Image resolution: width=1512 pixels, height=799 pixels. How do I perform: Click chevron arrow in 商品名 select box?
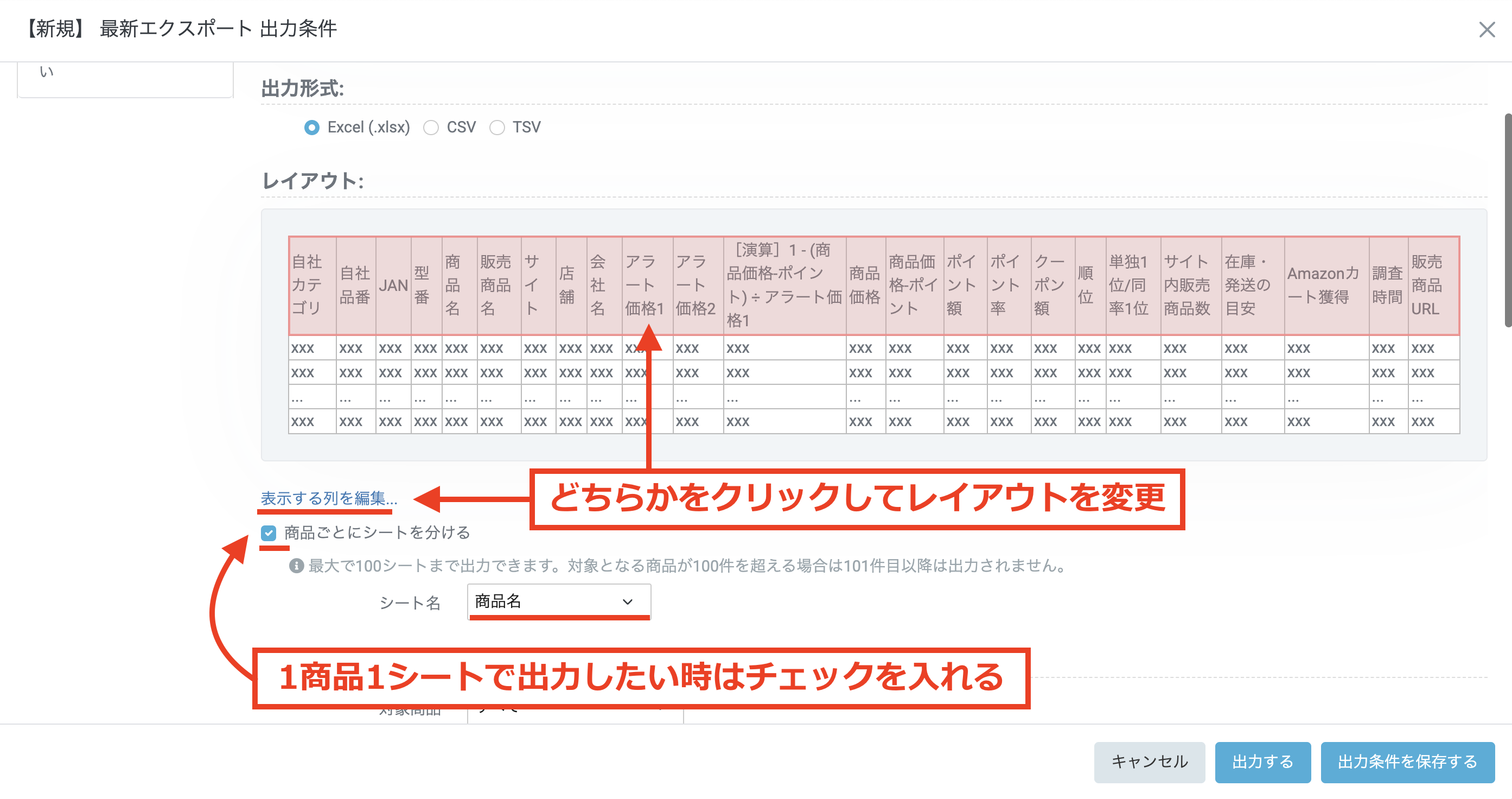click(x=628, y=602)
